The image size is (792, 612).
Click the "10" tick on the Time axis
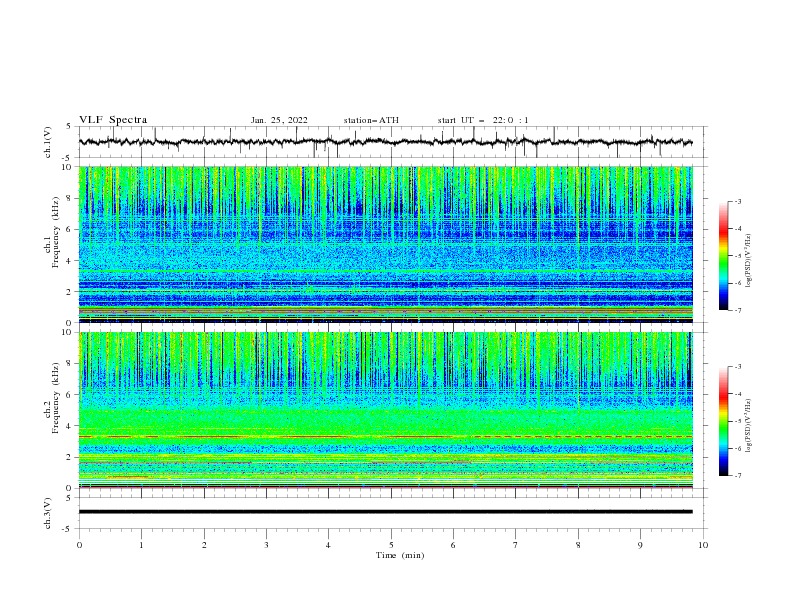(703, 545)
